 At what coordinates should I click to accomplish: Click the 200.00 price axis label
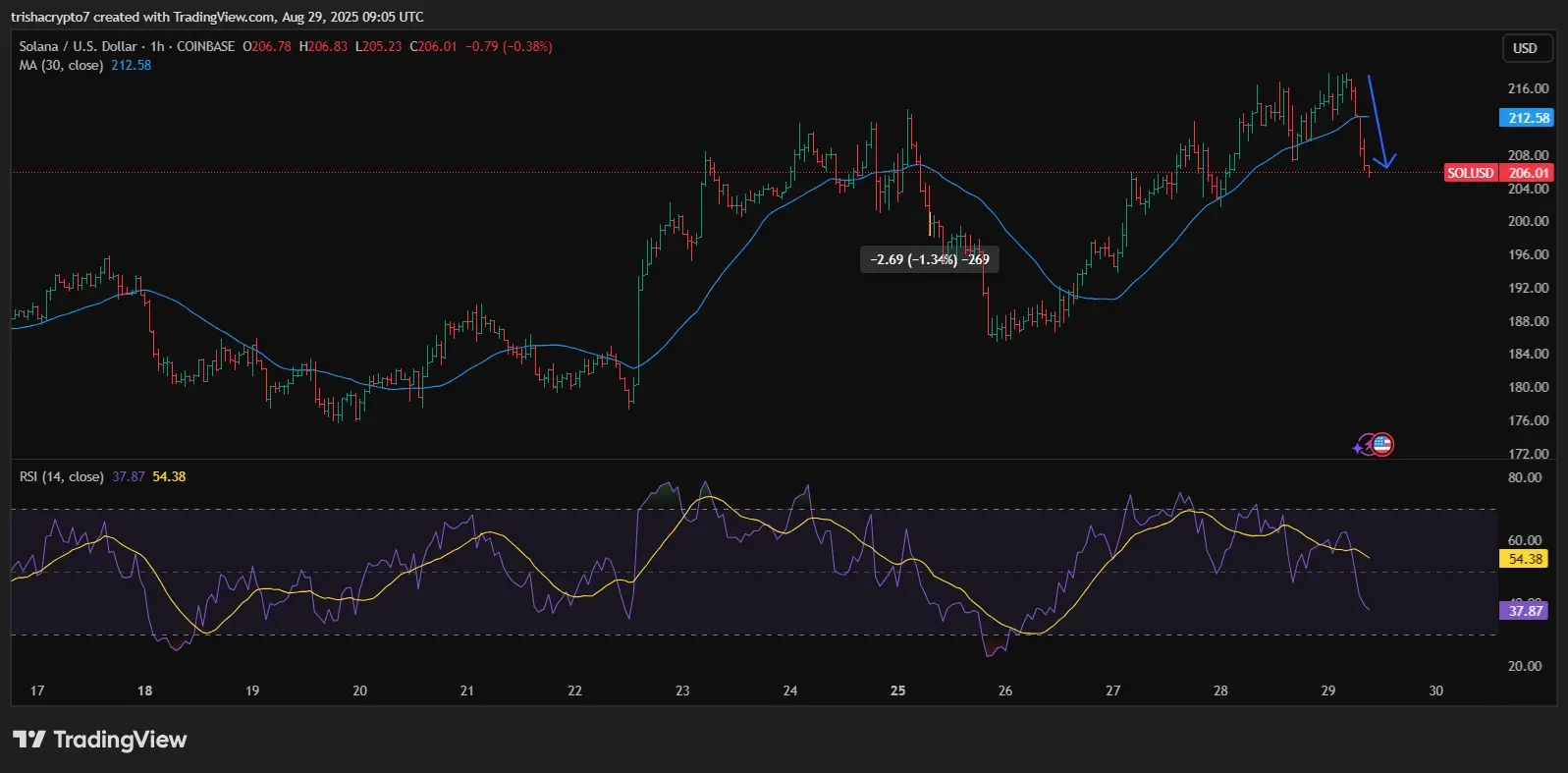(1528, 221)
